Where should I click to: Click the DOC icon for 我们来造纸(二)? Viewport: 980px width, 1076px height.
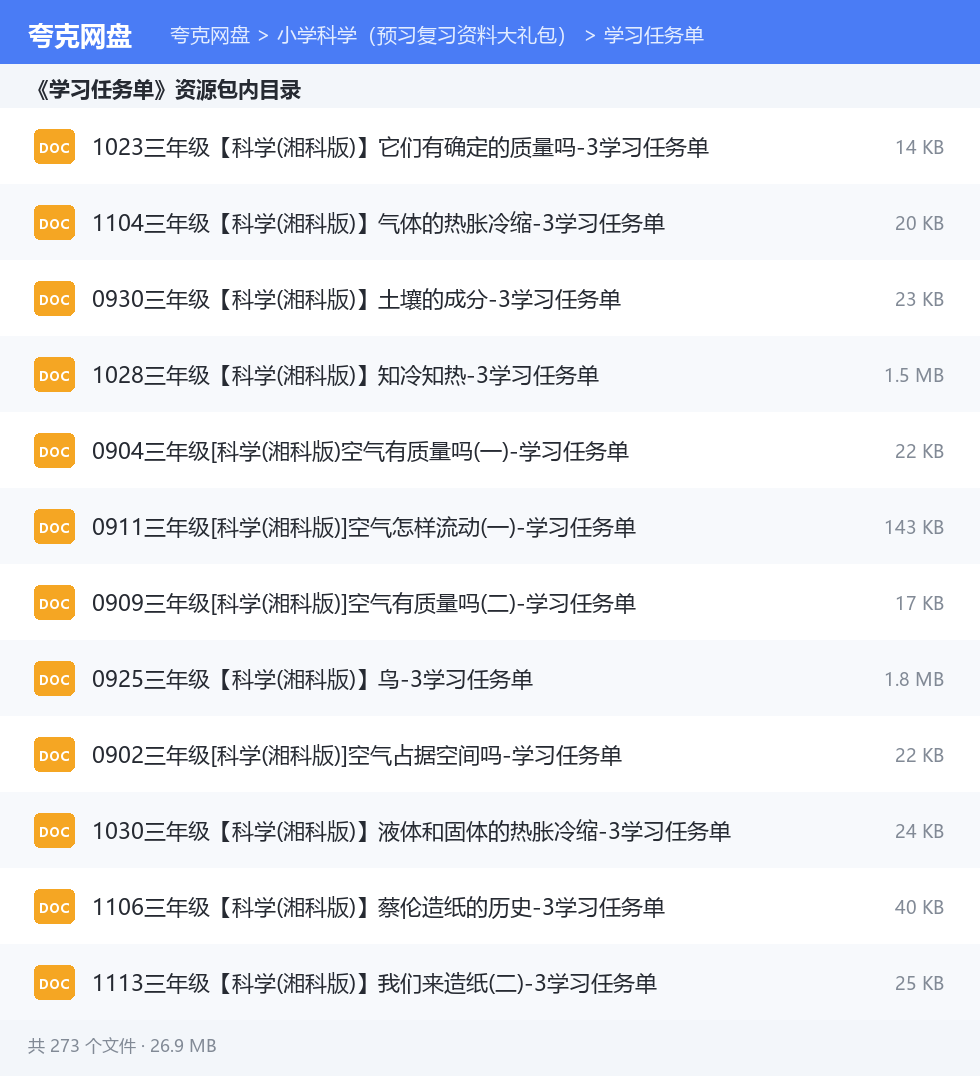tap(54, 983)
